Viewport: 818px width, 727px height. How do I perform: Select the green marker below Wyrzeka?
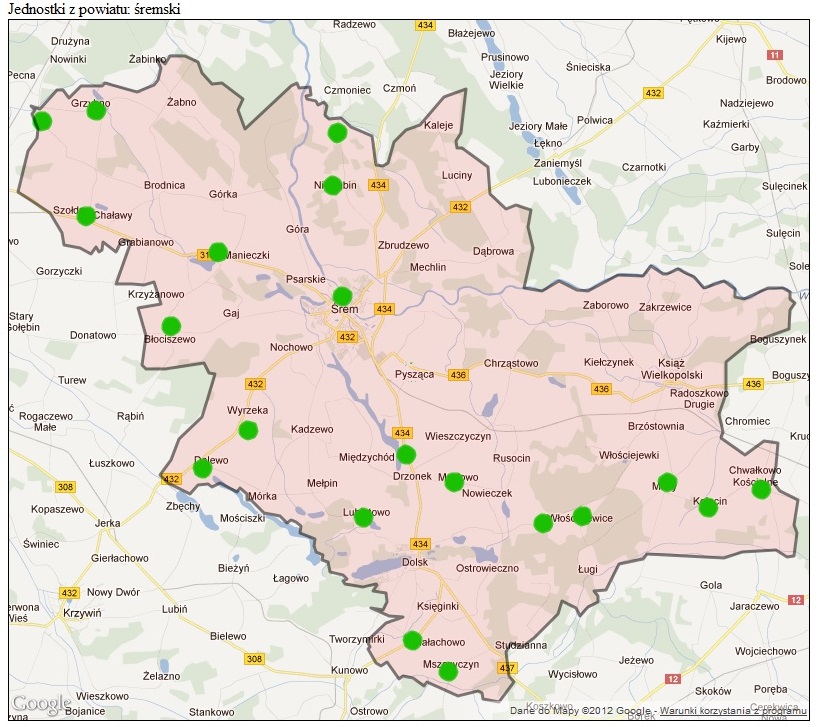[x=248, y=431]
